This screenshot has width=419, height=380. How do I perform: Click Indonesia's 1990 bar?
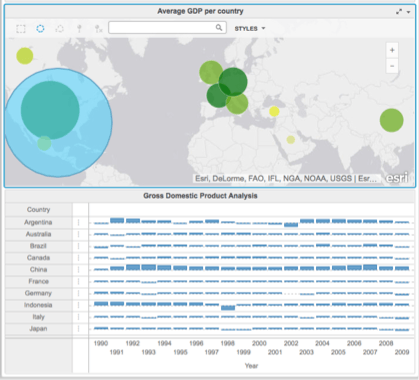pos(101,304)
